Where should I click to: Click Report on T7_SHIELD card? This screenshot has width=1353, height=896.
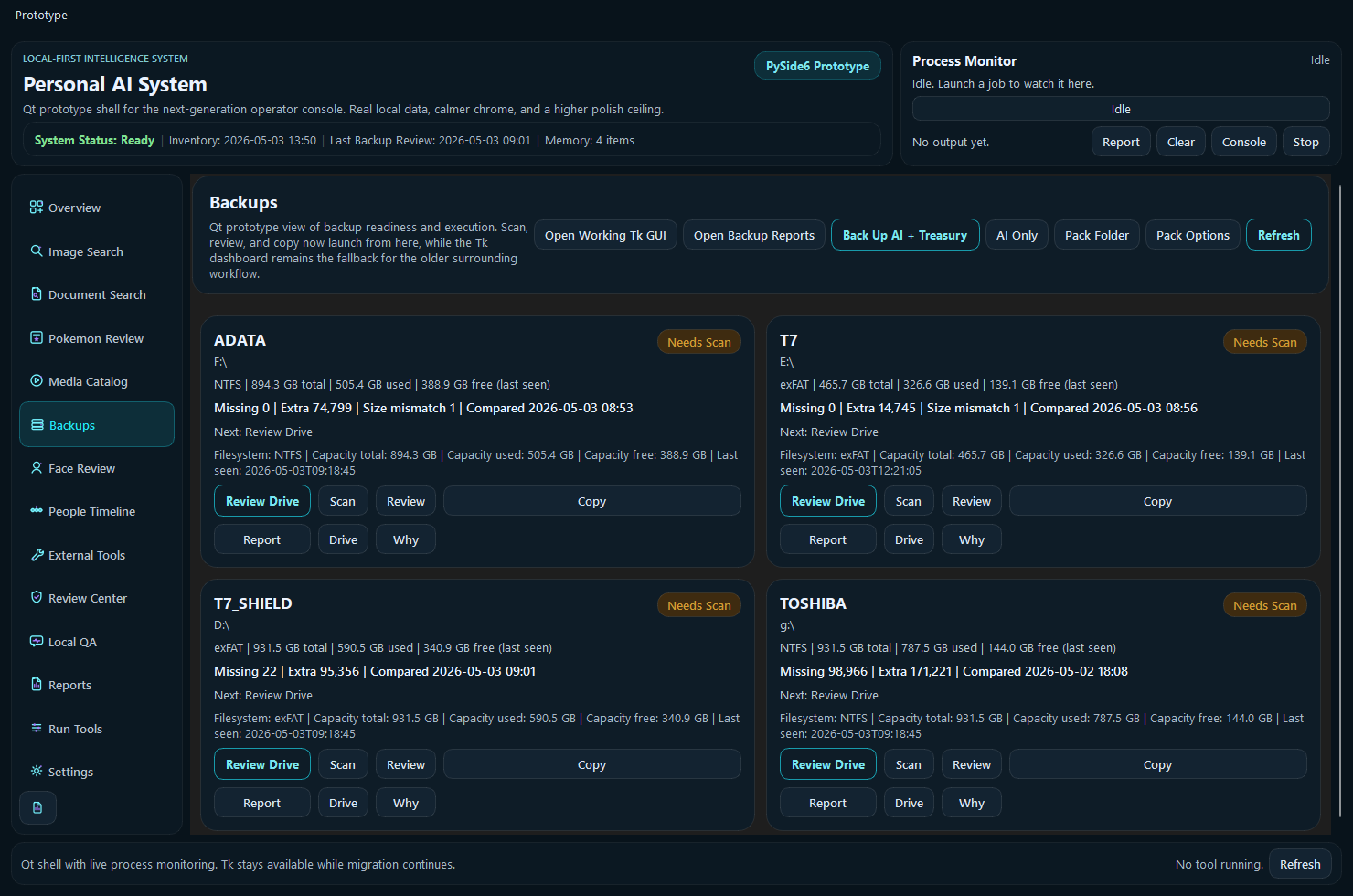click(261, 803)
